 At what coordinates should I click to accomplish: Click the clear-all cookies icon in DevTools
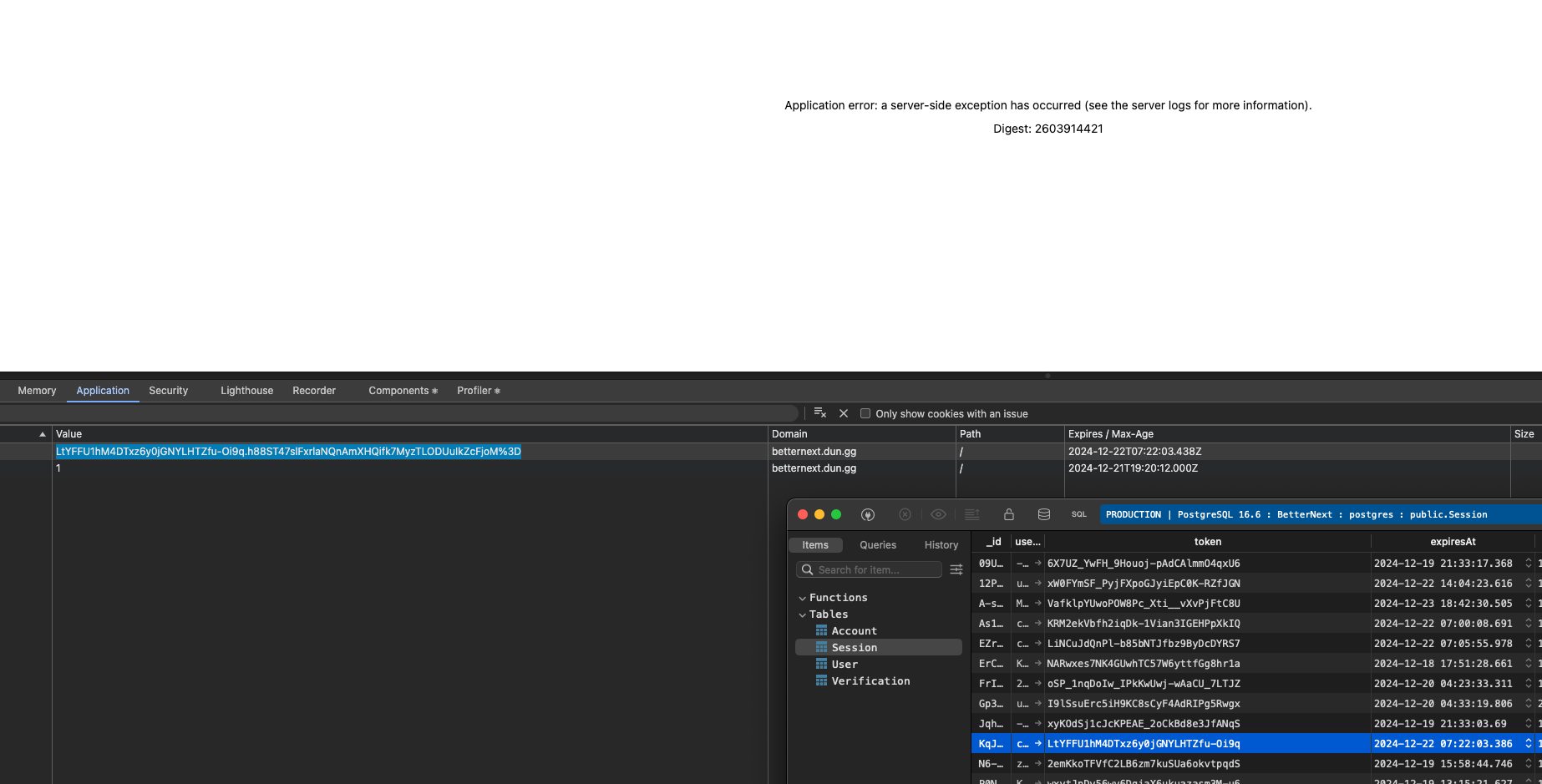820,413
